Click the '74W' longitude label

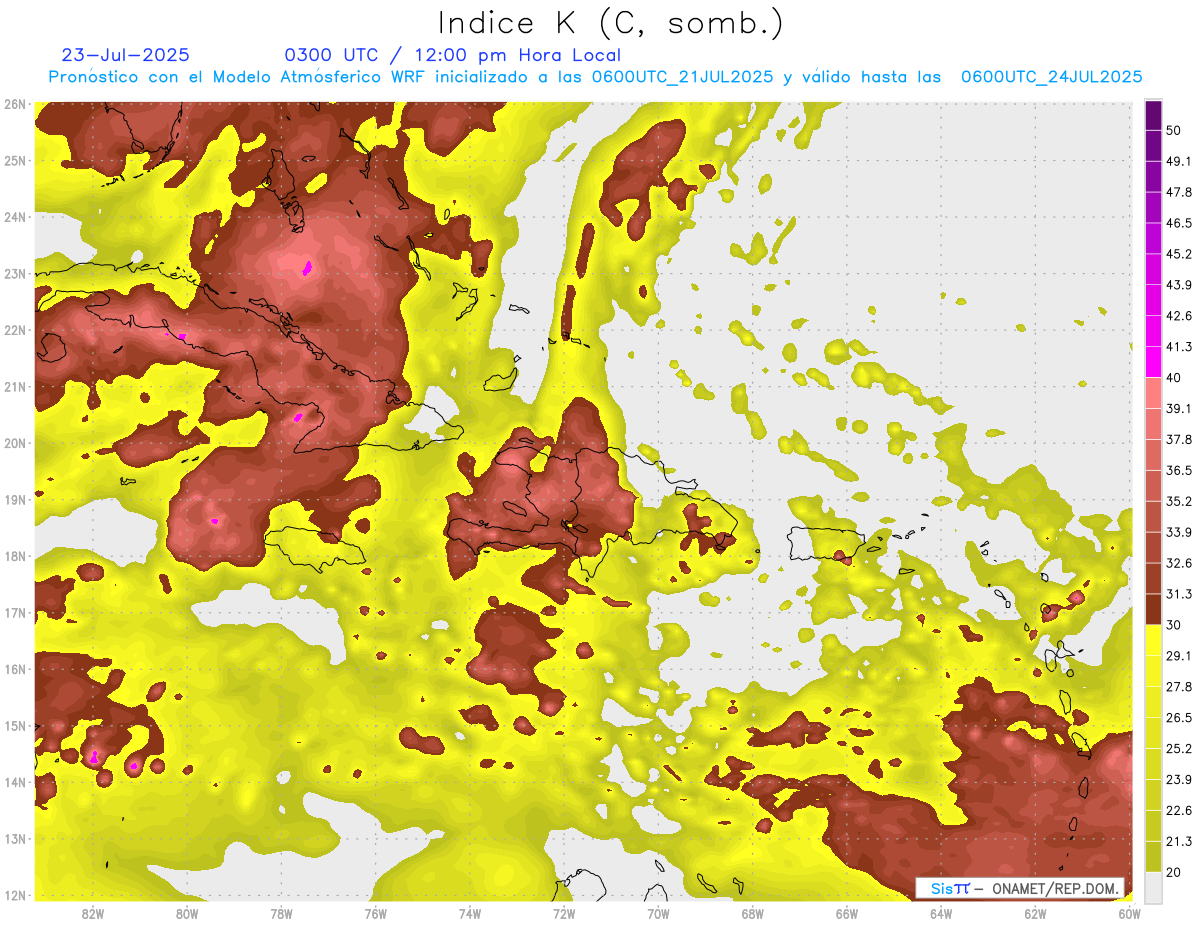(x=470, y=913)
